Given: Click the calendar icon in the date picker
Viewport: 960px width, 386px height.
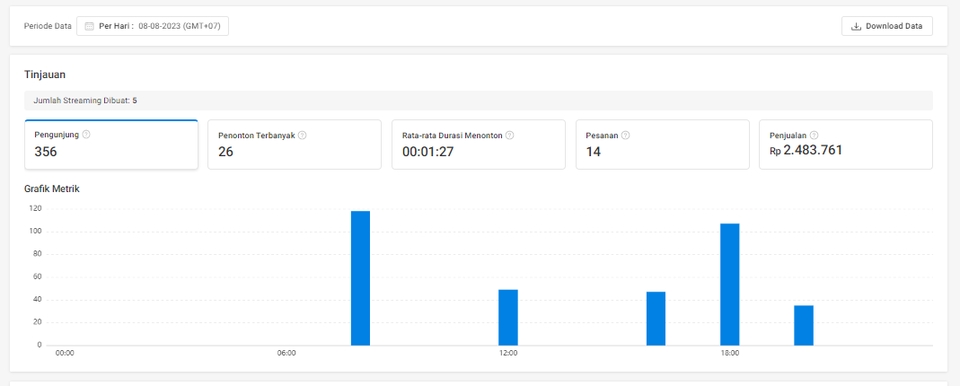Looking at the screenshot, I should tap(89, 26).
